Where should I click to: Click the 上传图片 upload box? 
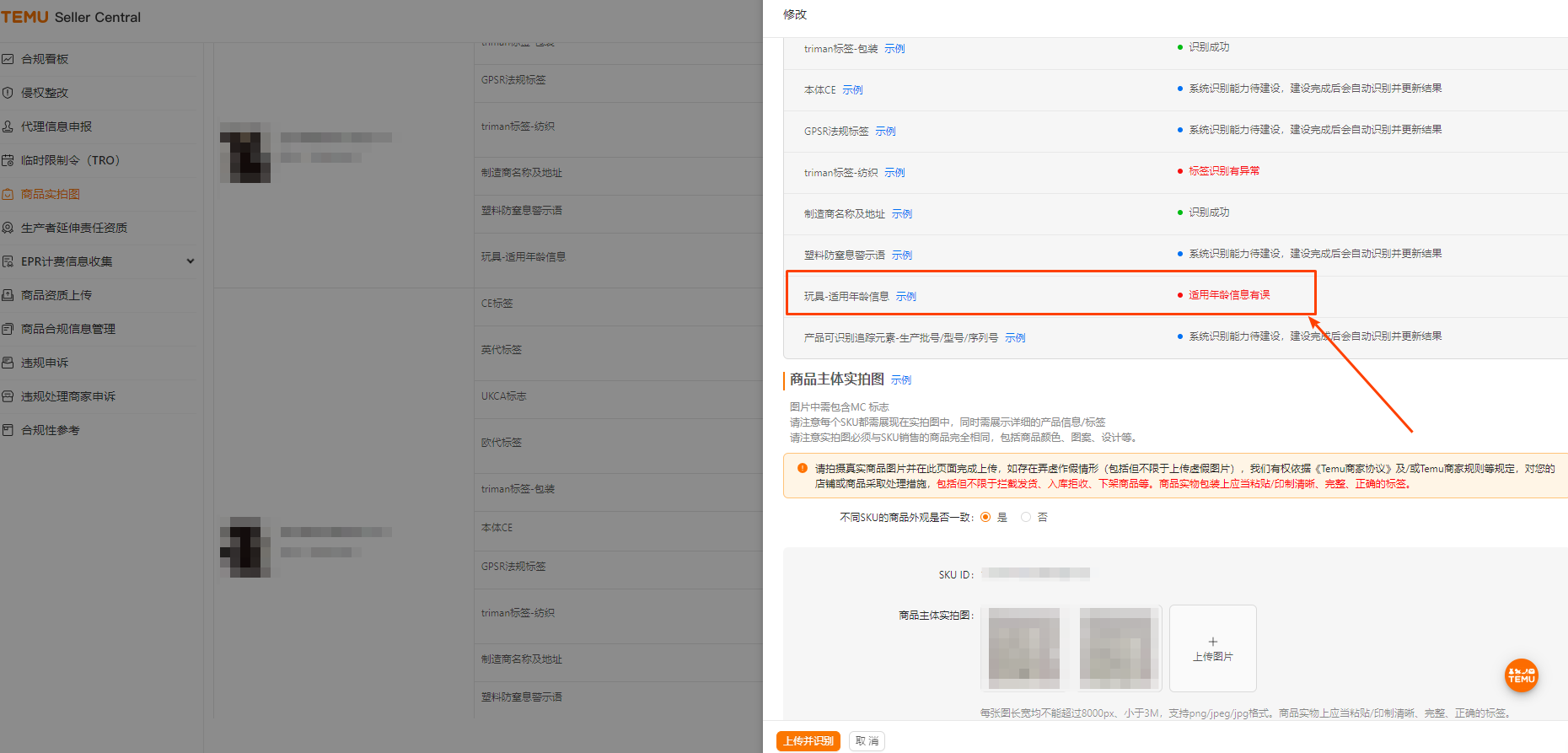(1212, 648)
